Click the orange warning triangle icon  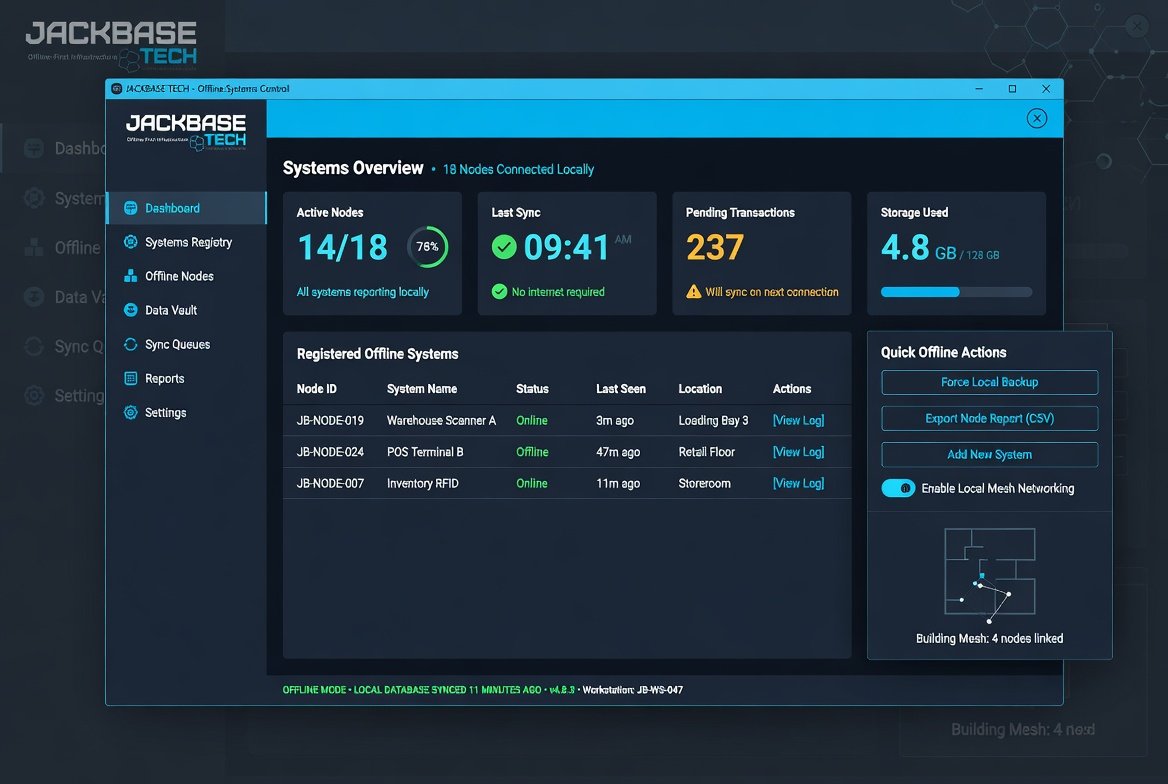[x=694, y=291]
